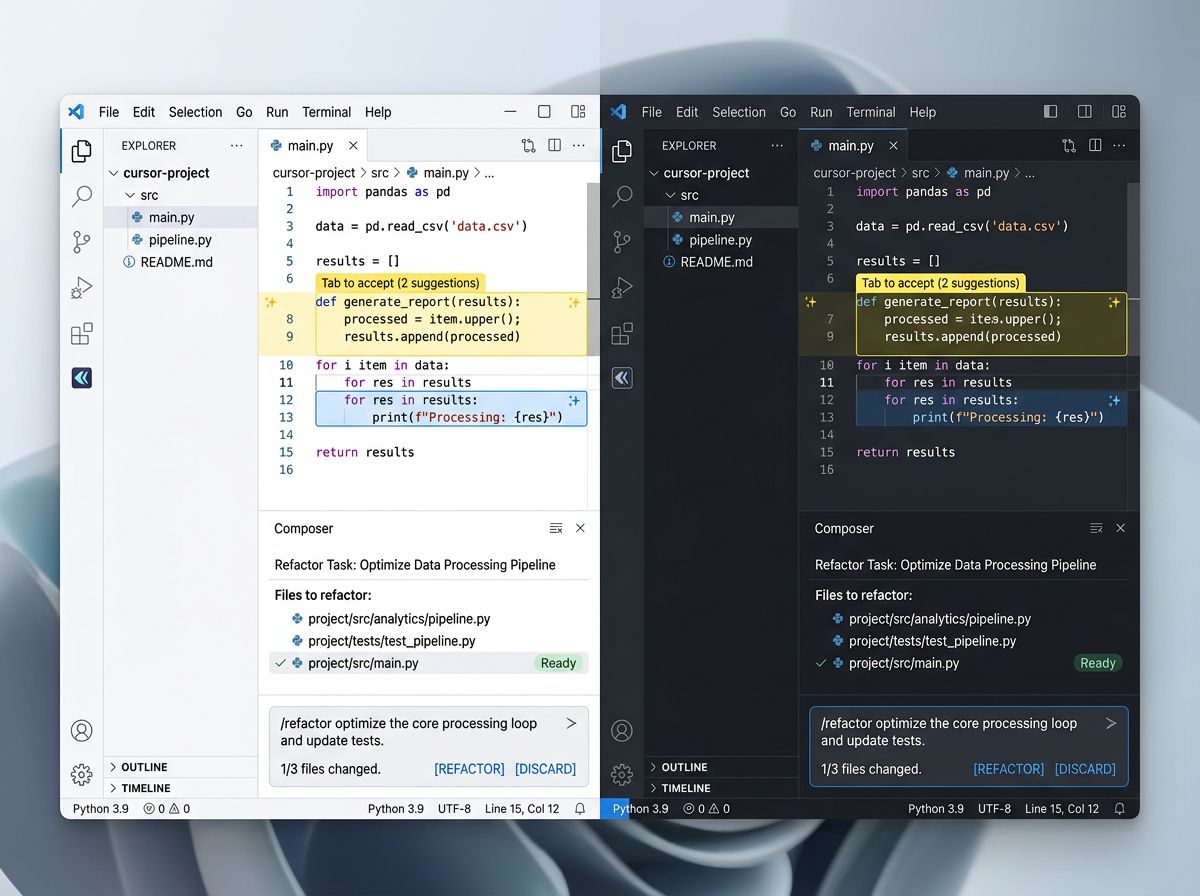The width and height of the screenshot is (1200, 896).
Task: Click [REFACTOR] in light Composer
Action: tap(469, 769)
